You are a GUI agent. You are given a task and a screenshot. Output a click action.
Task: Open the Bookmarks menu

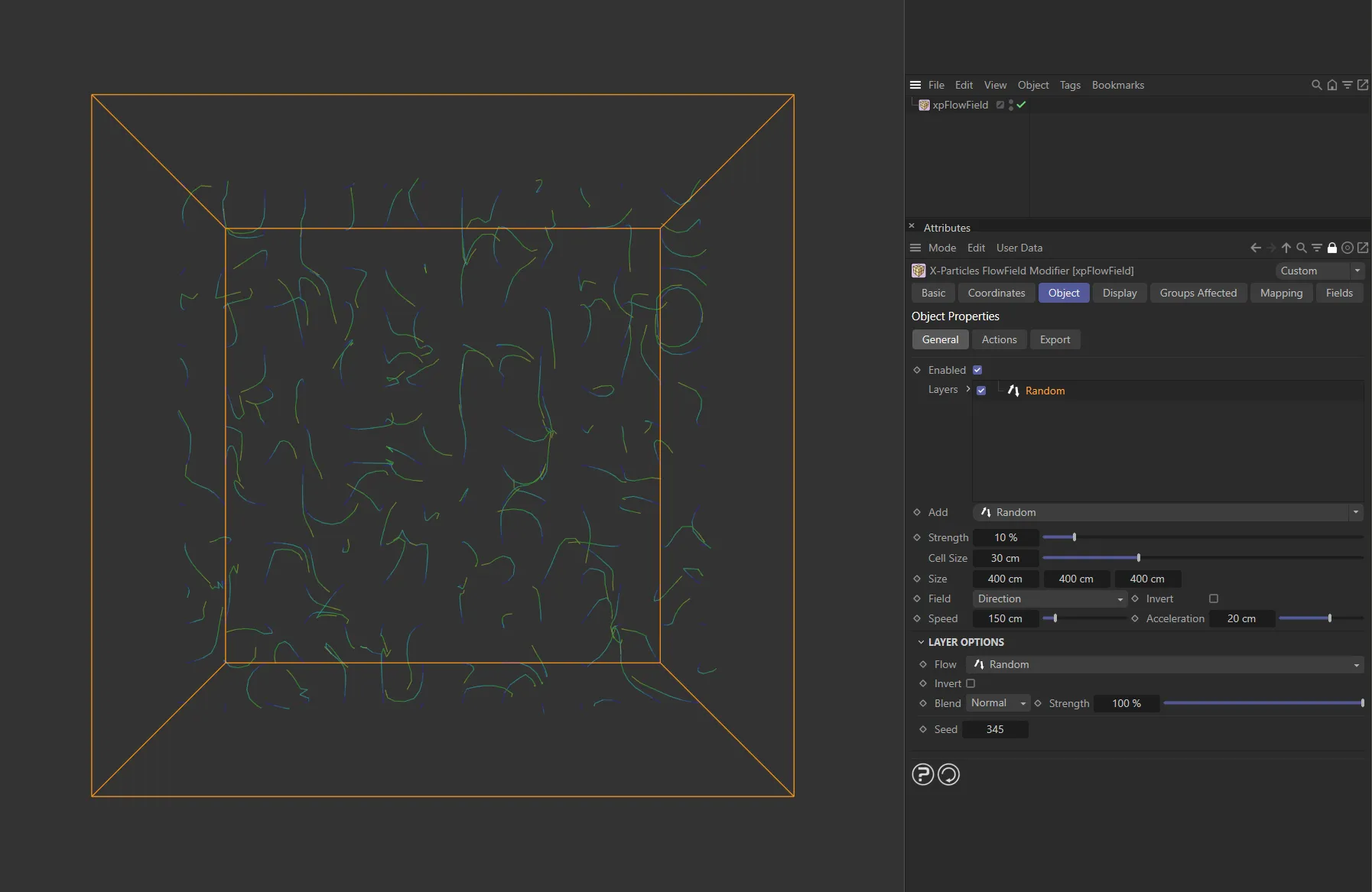coord(1117,85)
